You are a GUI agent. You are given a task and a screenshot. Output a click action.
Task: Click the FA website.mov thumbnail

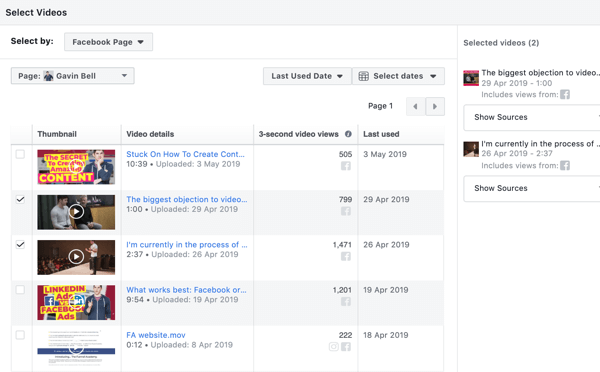(x=76, y=348)
